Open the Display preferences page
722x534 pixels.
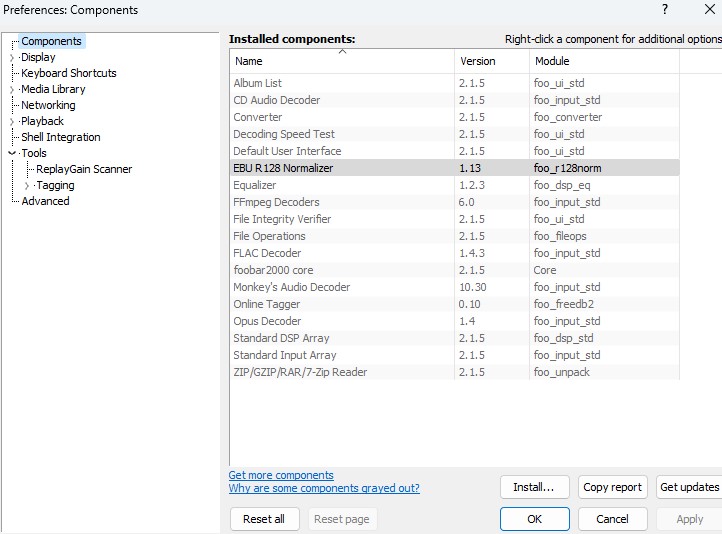[x=38, y=57]
